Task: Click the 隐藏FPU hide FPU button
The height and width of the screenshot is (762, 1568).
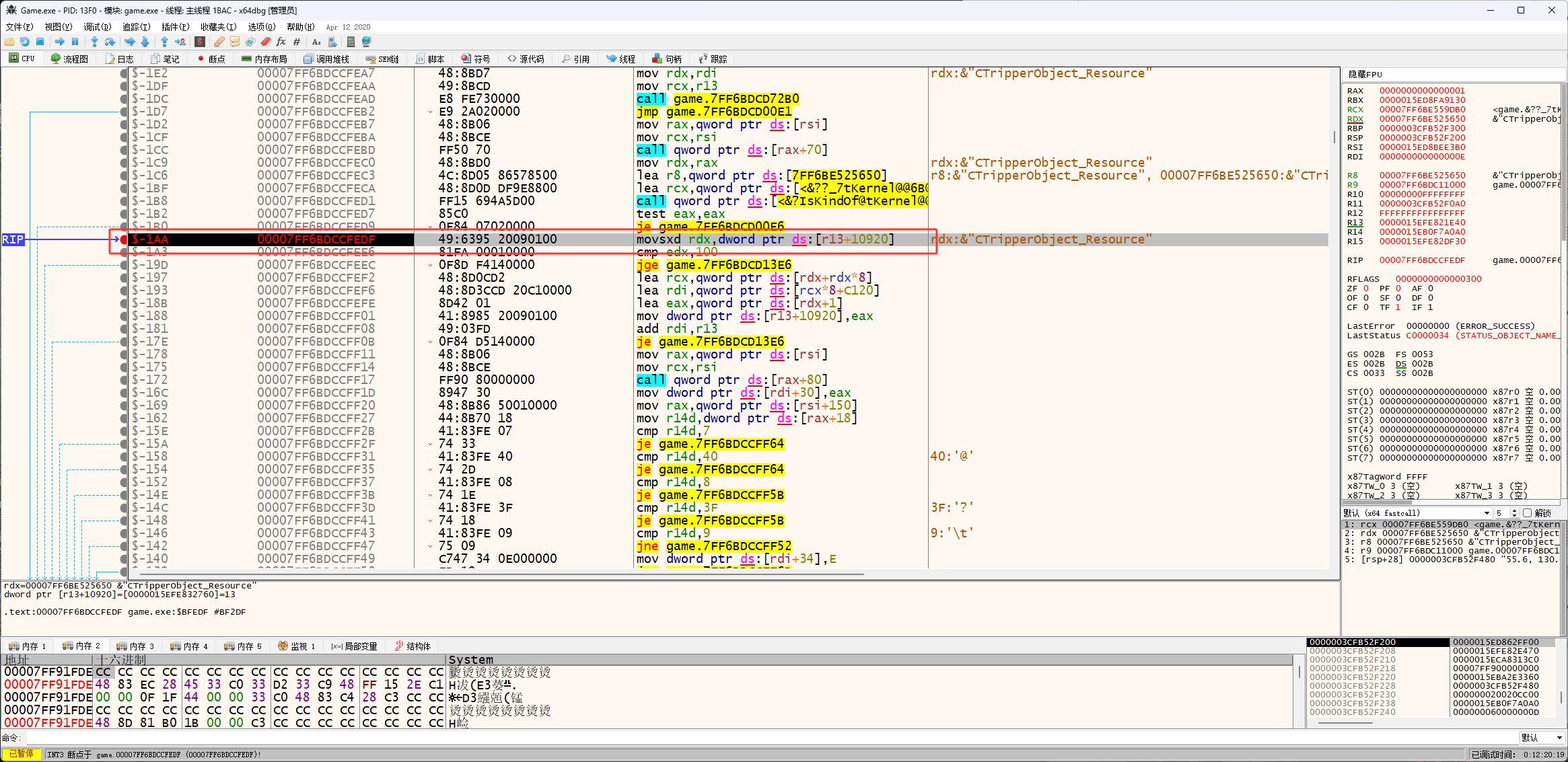Action: [1365, 75]
